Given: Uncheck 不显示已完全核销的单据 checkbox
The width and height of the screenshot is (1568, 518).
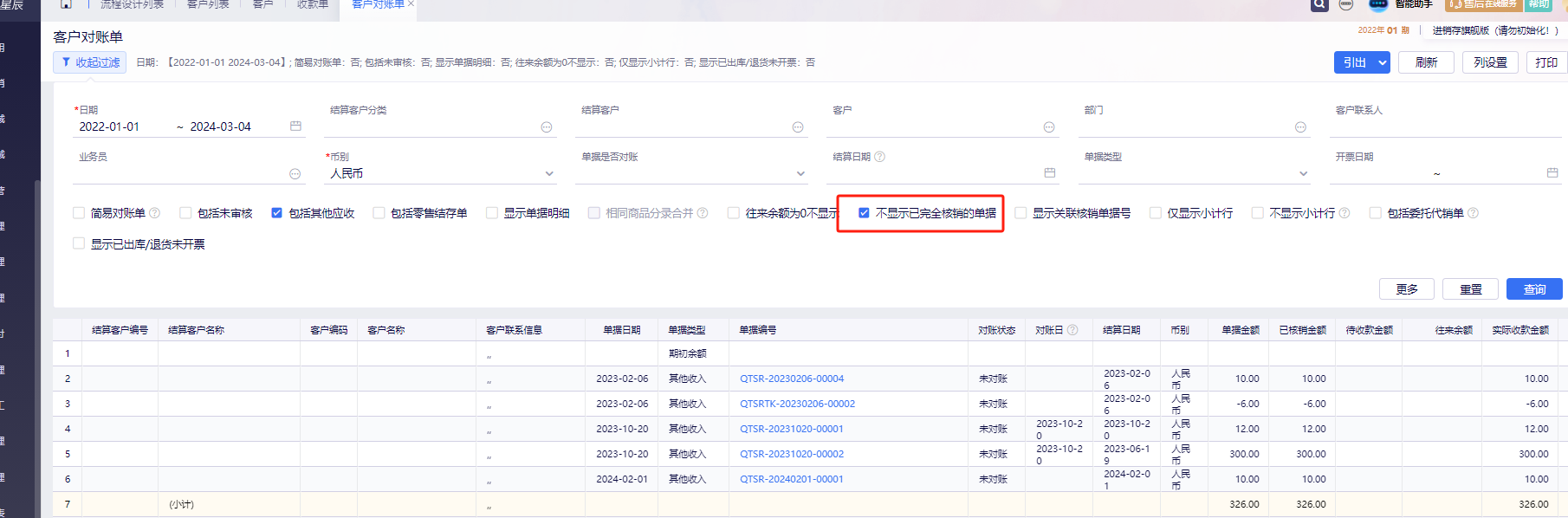Looking at the screenshot, I should (x=864, y=213).
